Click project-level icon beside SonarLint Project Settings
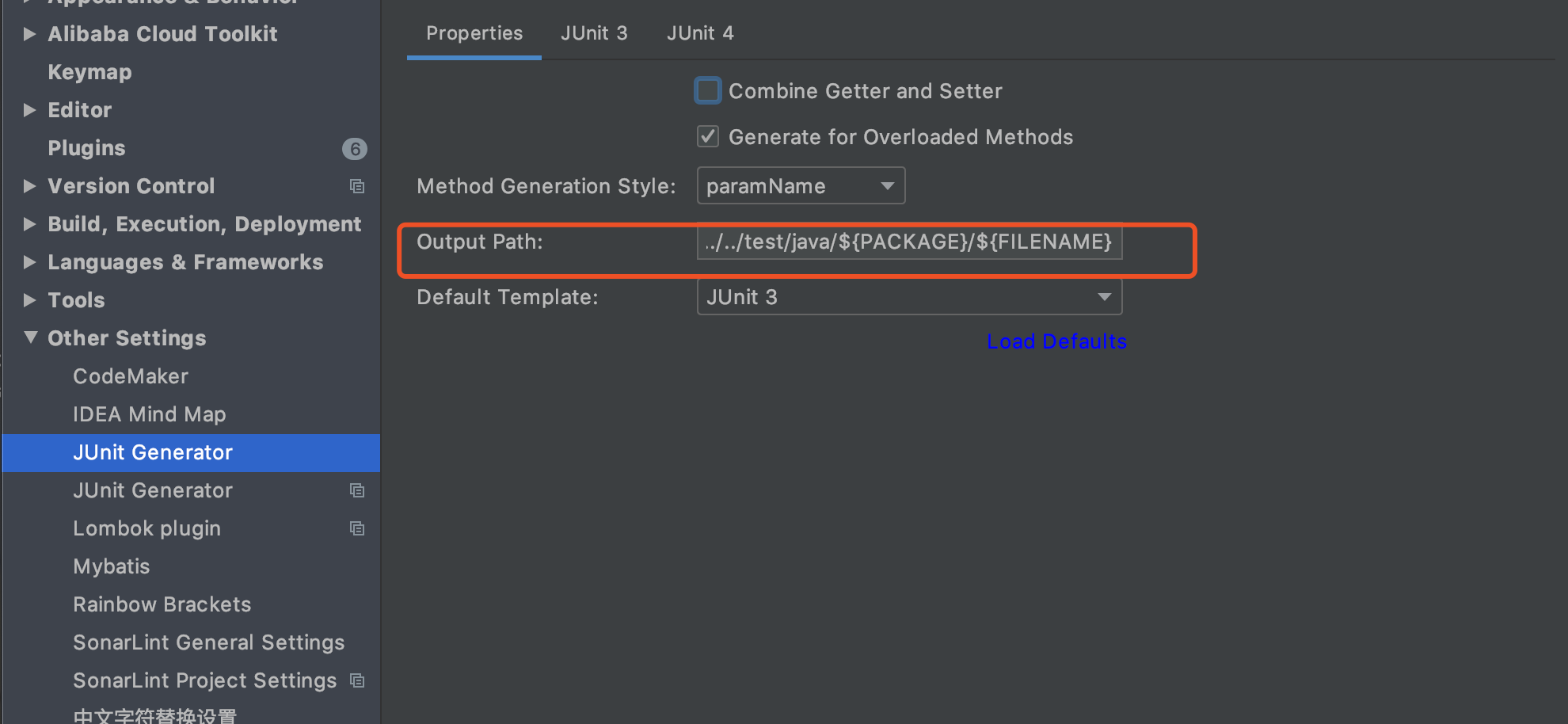Image resolution: width=1568 pixels, height=724 pixels. coord(357,680)
